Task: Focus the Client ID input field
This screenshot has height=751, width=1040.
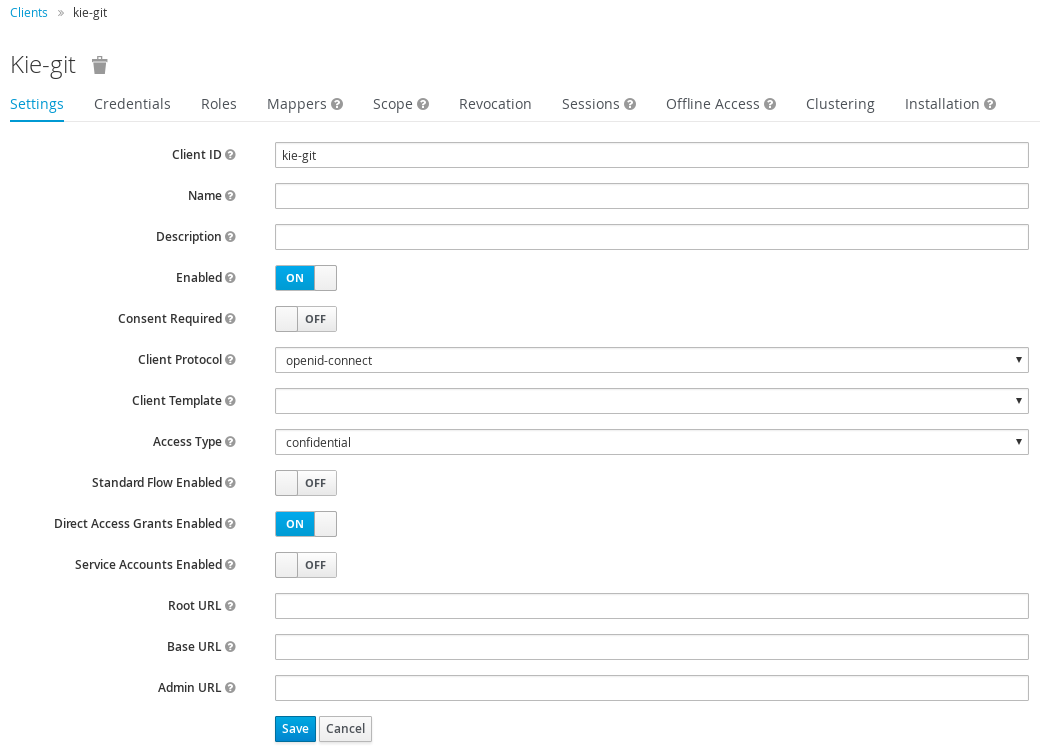Action: click(651, 155)
